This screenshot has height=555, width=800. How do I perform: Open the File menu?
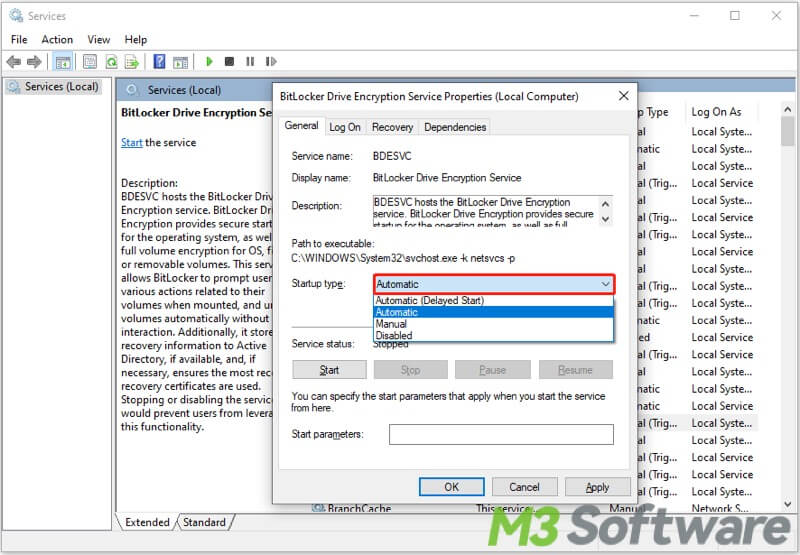[x=19, y=39]
